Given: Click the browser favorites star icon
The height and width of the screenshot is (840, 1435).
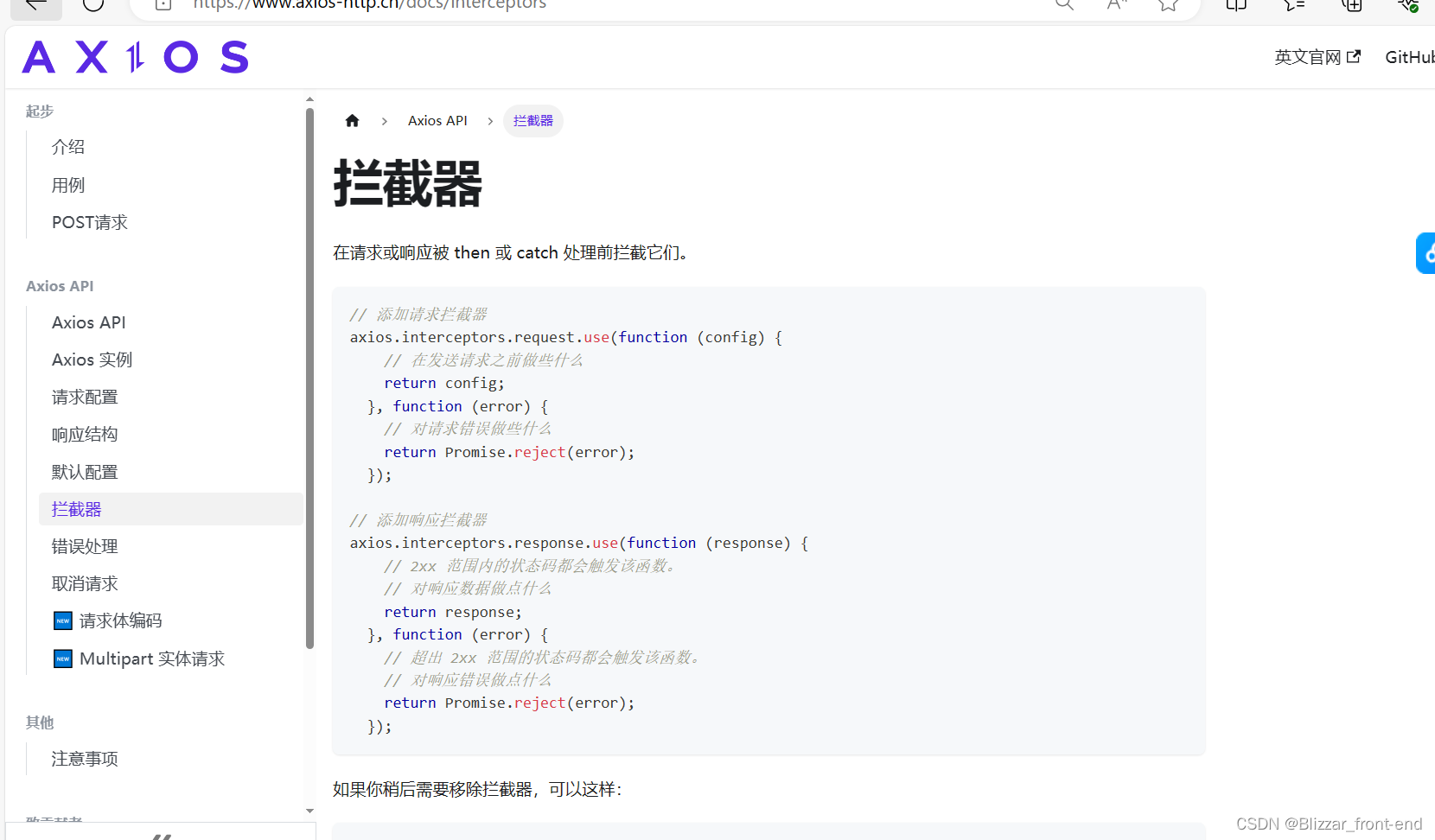Looking at the screenshot, I should (x=1169, y=4).
